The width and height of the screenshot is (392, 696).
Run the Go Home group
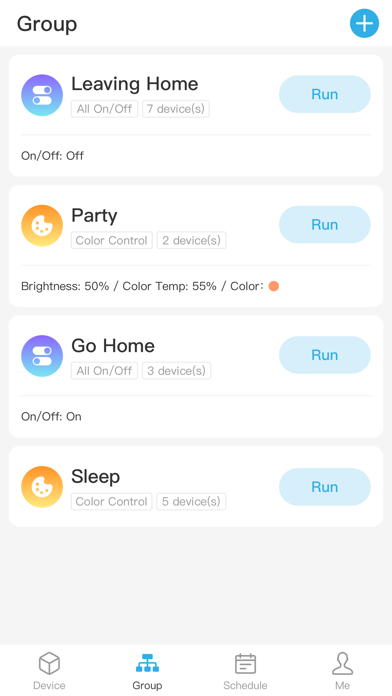click(325, 355)
